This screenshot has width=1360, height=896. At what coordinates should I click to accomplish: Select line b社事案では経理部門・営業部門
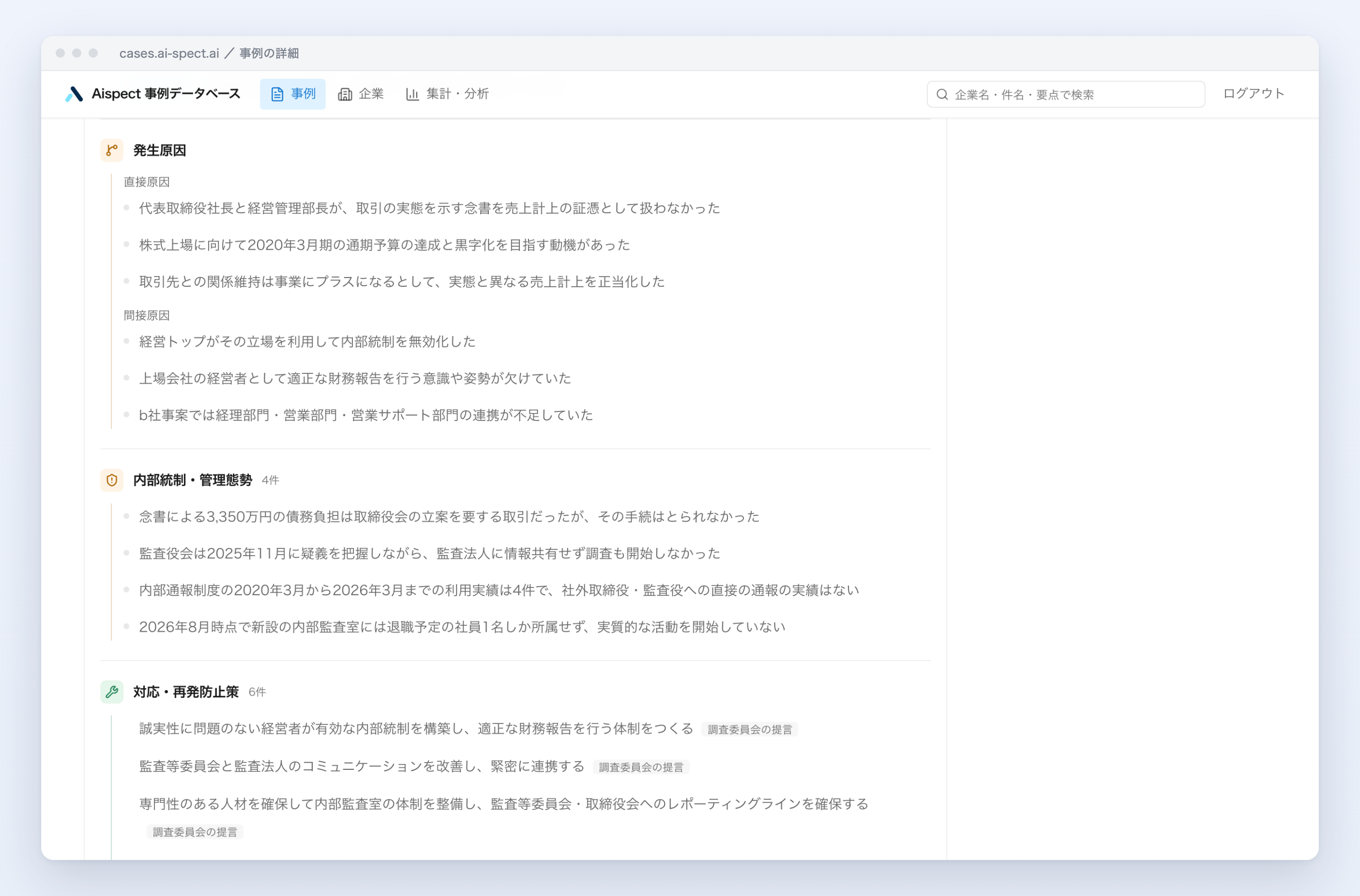[366, 416]
